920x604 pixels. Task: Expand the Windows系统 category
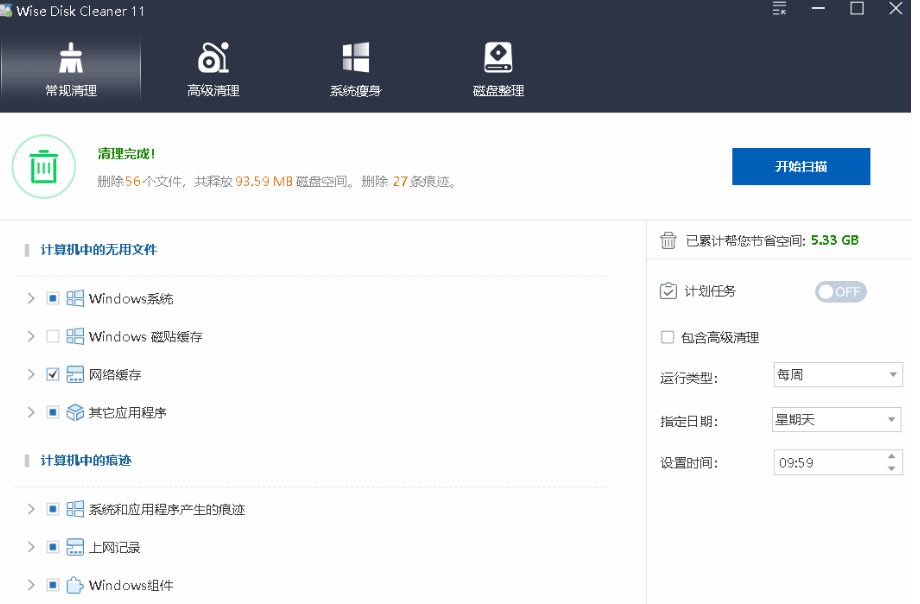31,299
